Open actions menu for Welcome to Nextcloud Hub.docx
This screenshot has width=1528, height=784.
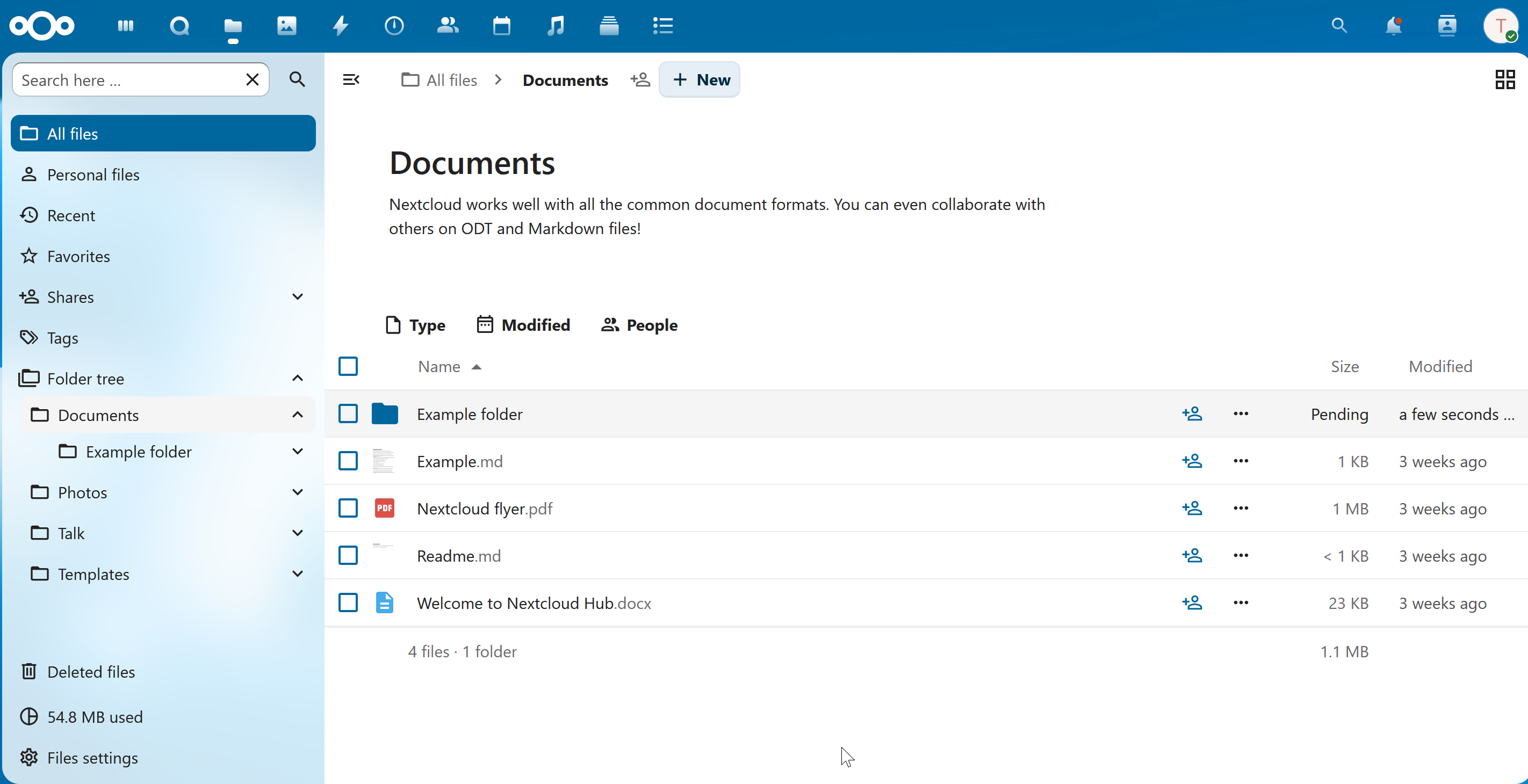(x=1241, y=602)
